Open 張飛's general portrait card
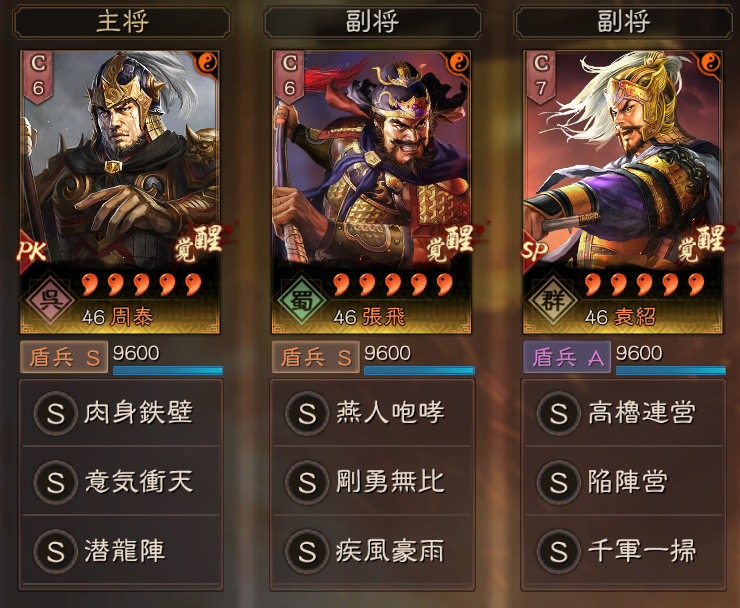 pyautogui.click(x=371, y=192)
